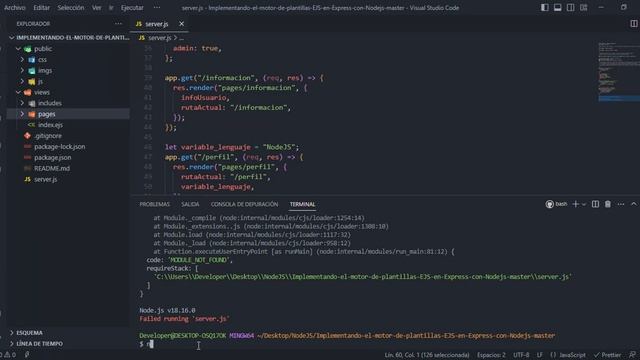Maximize panel chevron icon

(634, 204)
